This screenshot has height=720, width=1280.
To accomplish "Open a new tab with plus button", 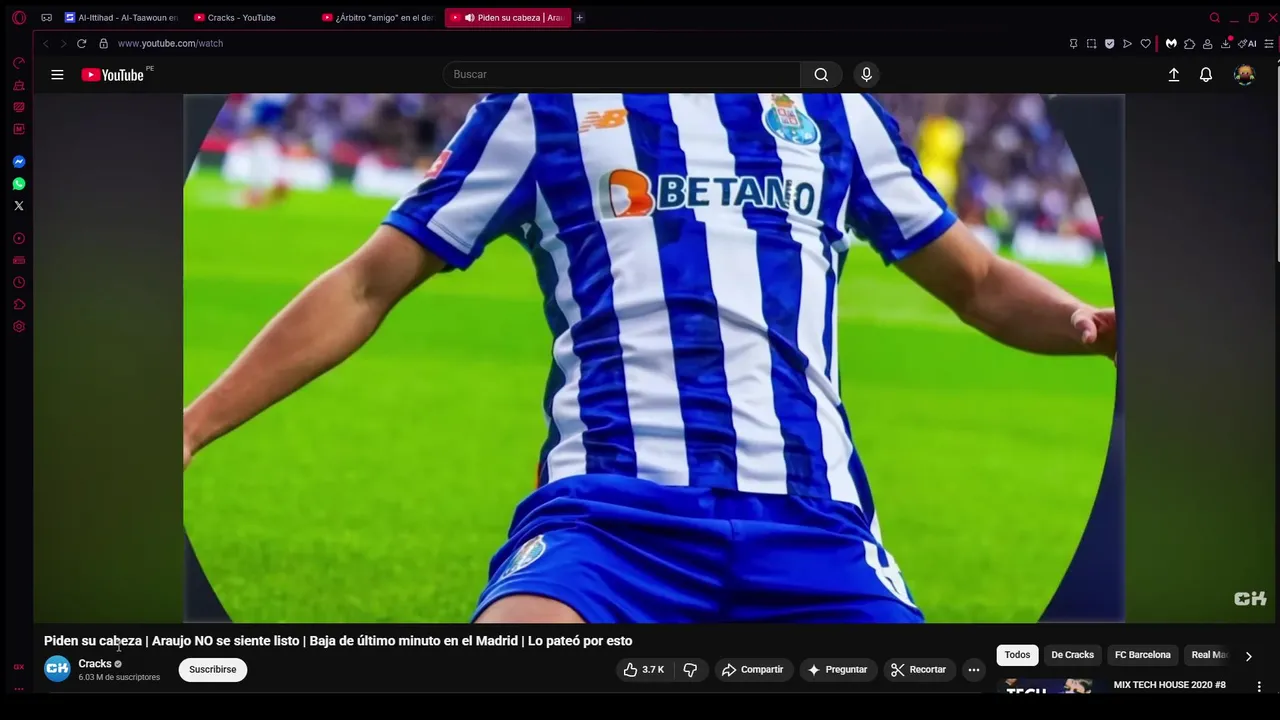I will [x=579, y=18].
